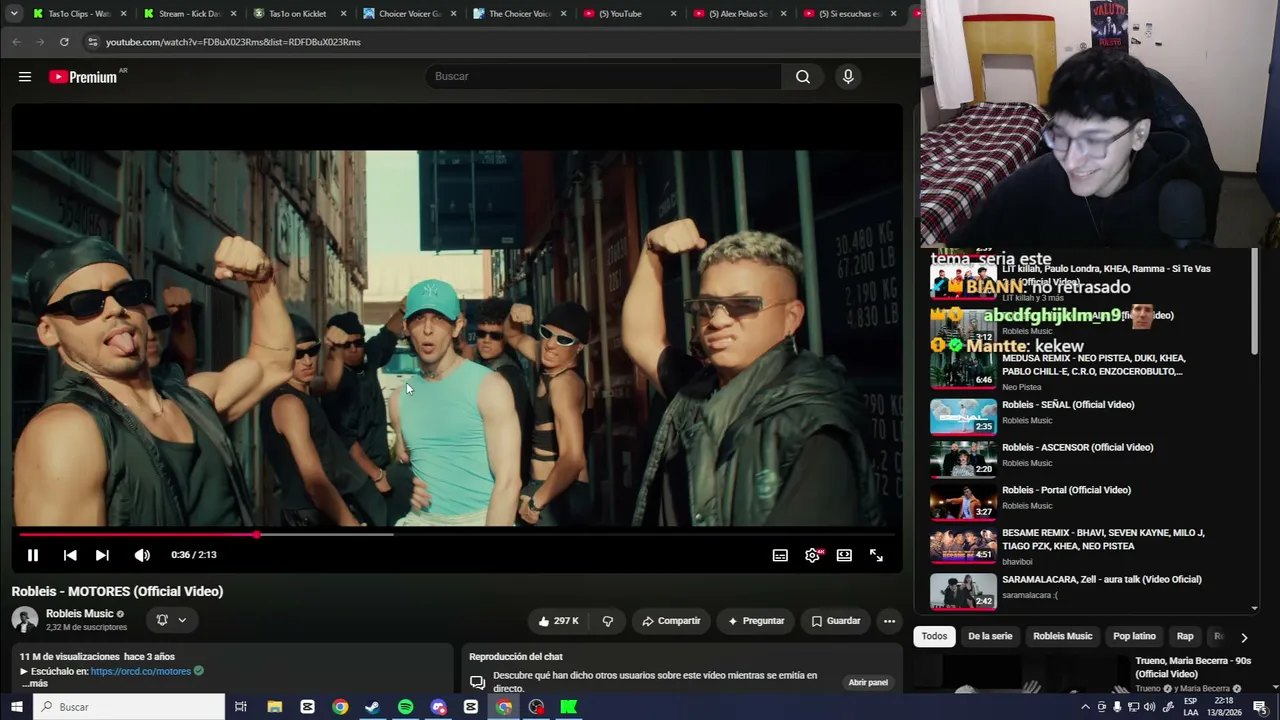The height and width of the screenshot is (720, 1280).
Task: Open the more actions three-dot menu
Action: click(889, 621)
